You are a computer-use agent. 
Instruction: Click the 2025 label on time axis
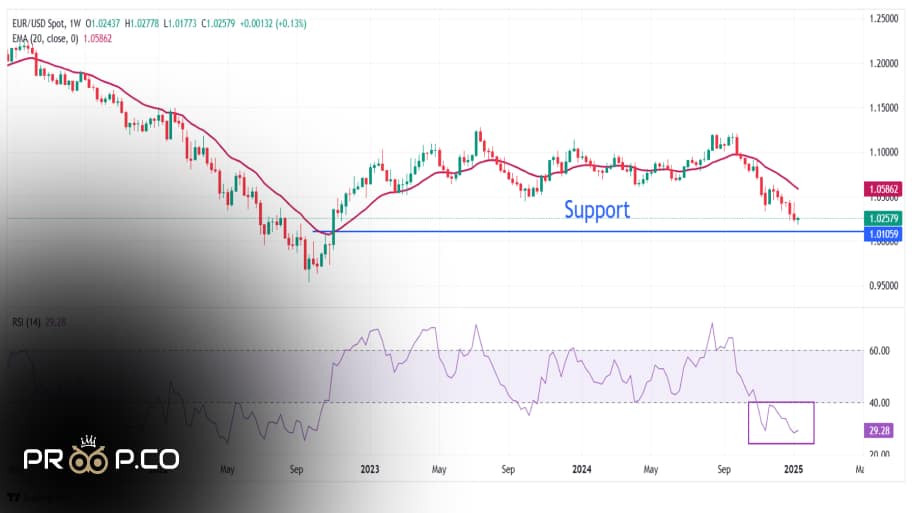[793, 469]
